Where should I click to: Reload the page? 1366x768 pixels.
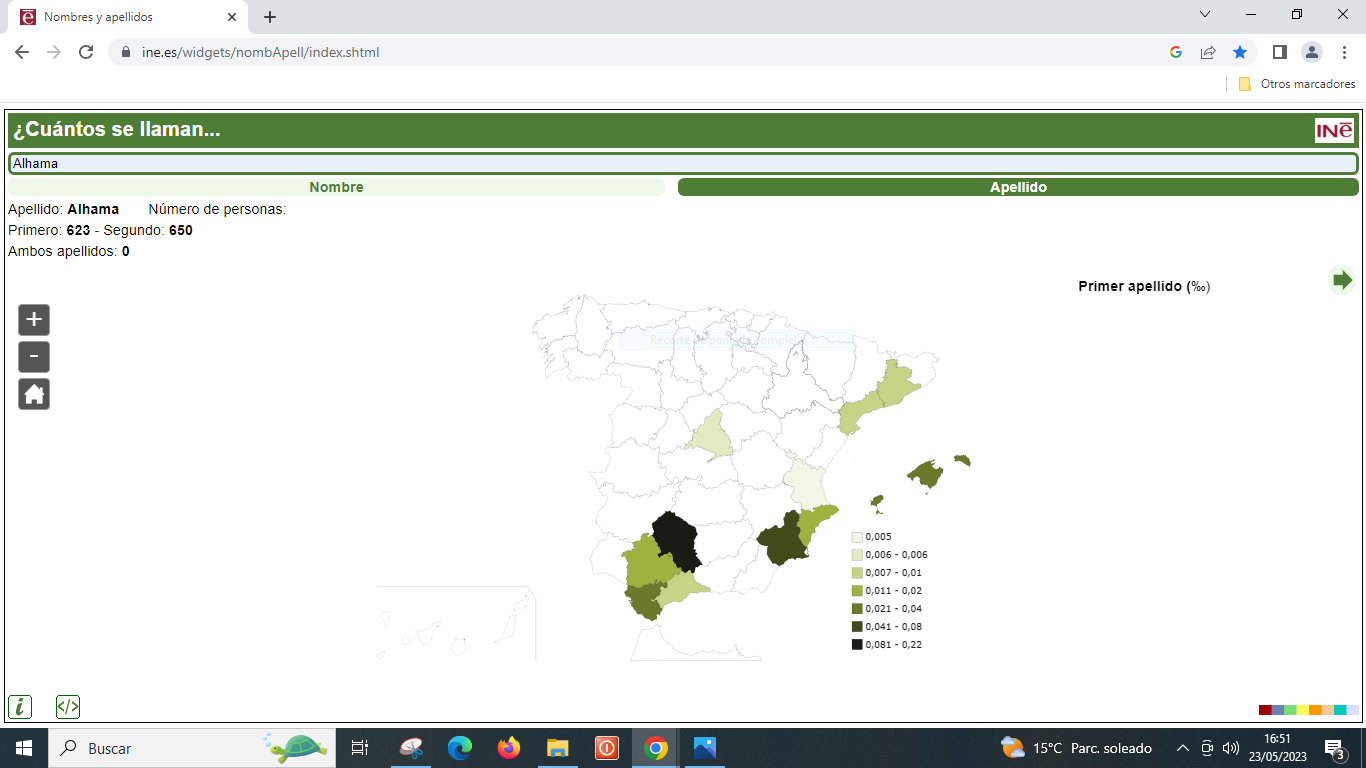coord(86,52)
